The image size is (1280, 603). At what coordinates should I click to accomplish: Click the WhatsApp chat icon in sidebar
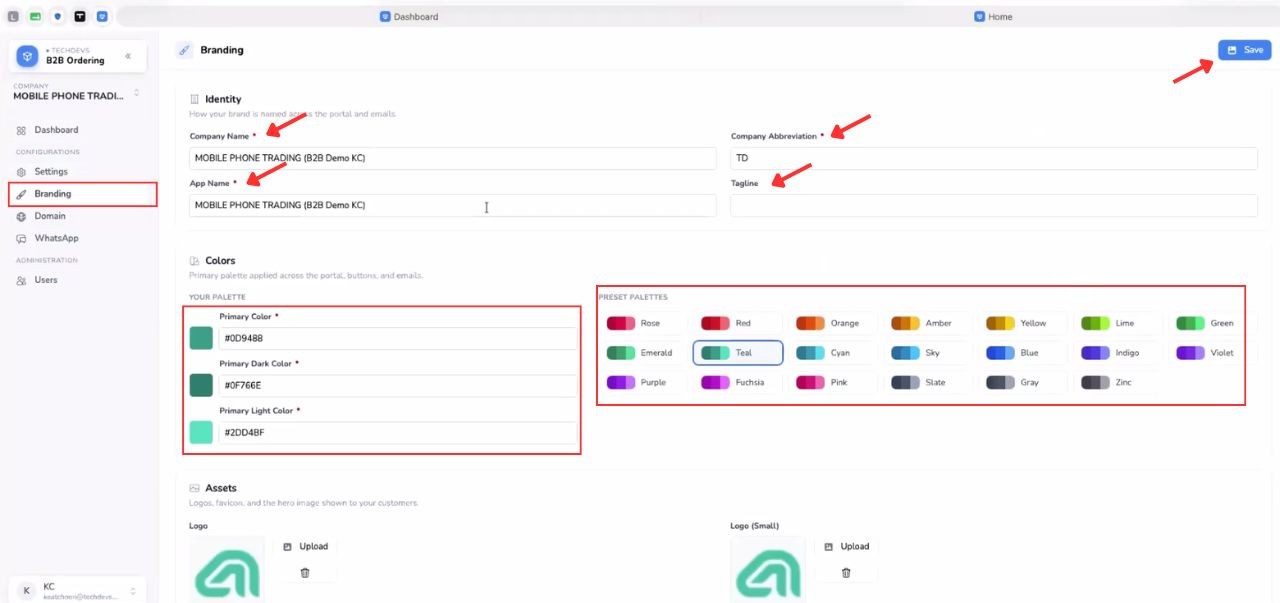click(x=21, y=238)
